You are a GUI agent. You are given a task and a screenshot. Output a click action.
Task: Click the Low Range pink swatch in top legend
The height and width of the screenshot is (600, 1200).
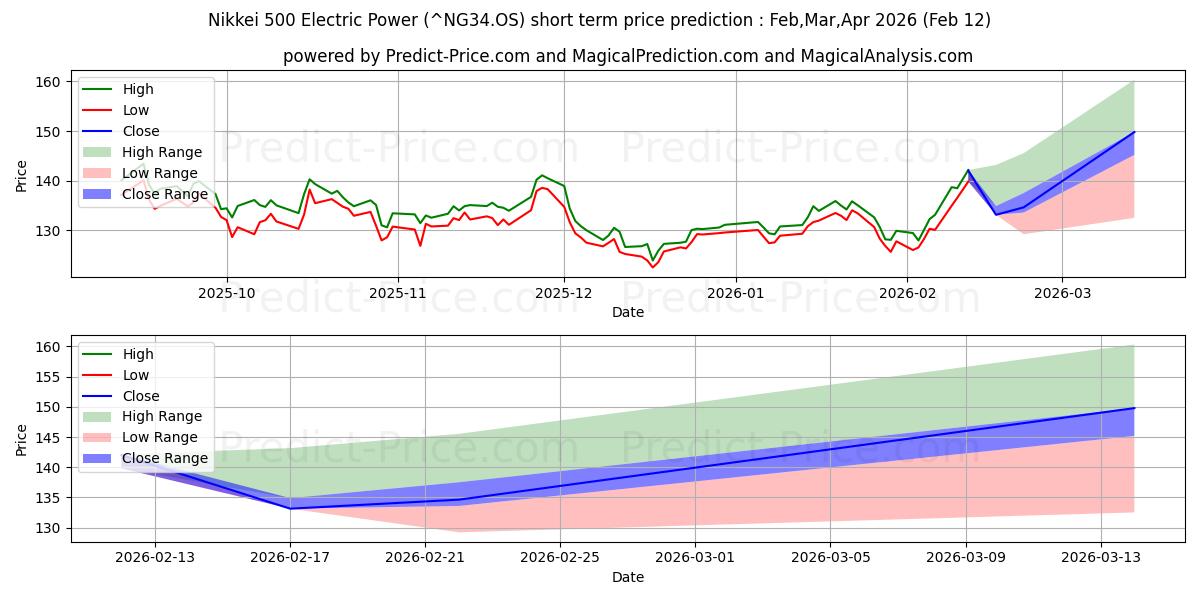(99, 173)
